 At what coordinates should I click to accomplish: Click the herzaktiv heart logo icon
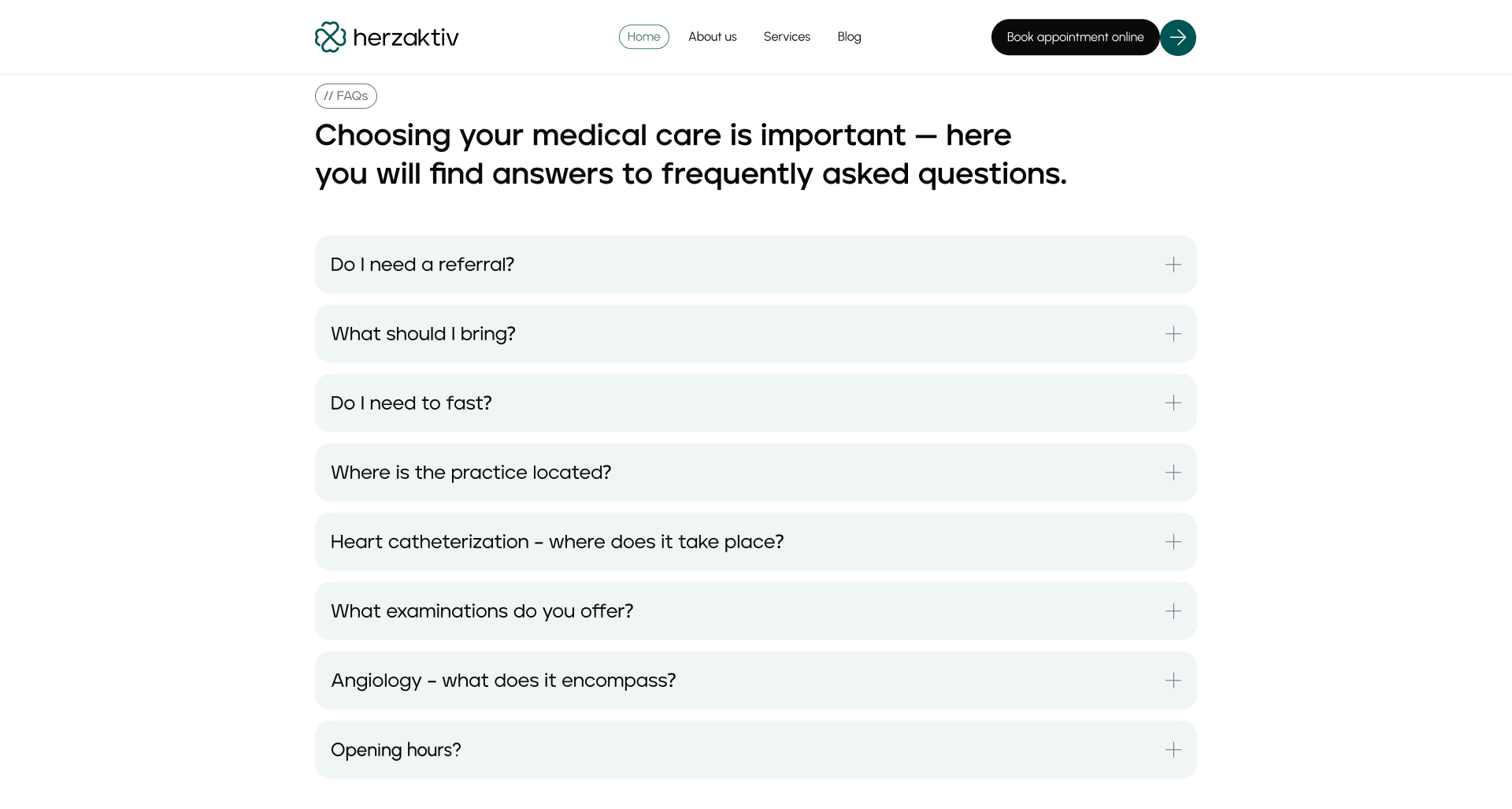point(331,37)
